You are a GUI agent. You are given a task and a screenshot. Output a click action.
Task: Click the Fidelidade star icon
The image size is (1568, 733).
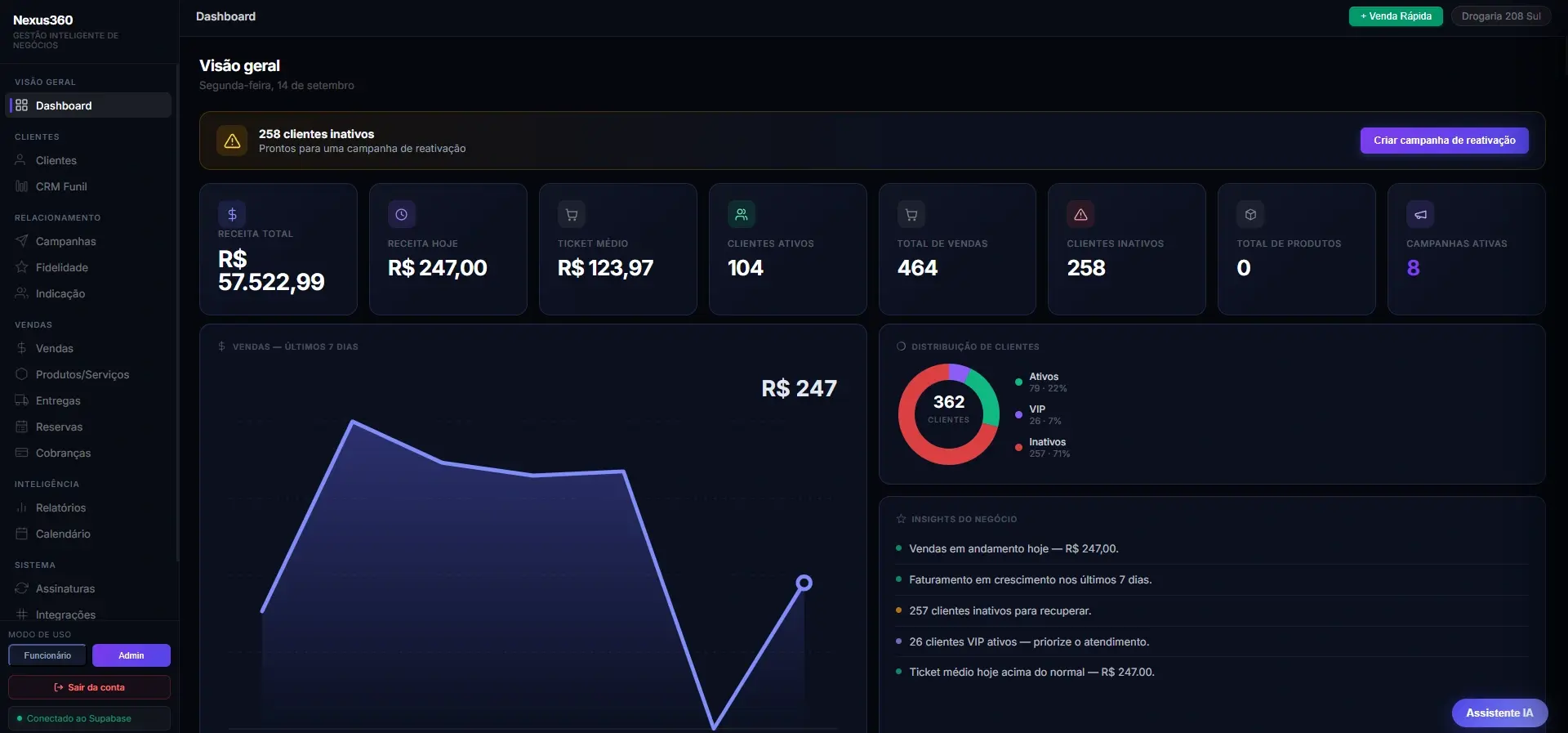(x=21, y=267)
